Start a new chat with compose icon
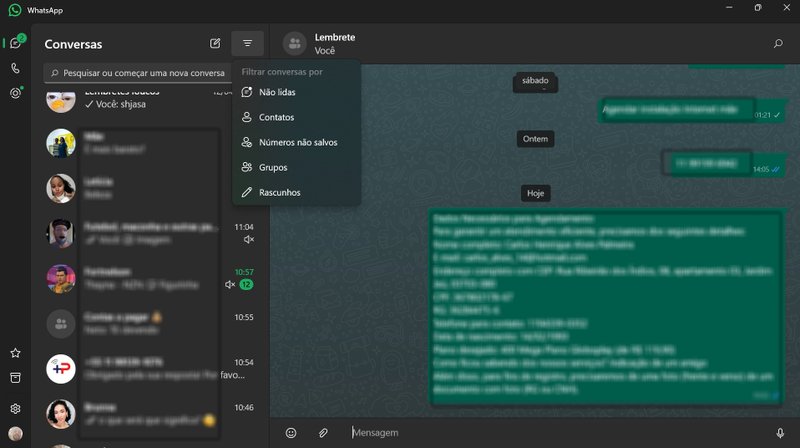This screenshot has height=448, width=800. 215,43
